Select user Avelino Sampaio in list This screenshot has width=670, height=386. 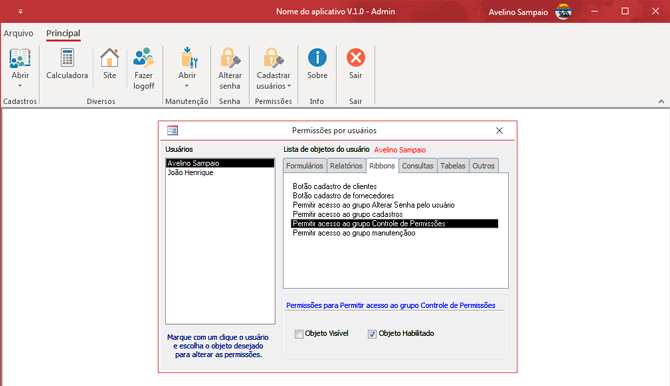(220, 163)
